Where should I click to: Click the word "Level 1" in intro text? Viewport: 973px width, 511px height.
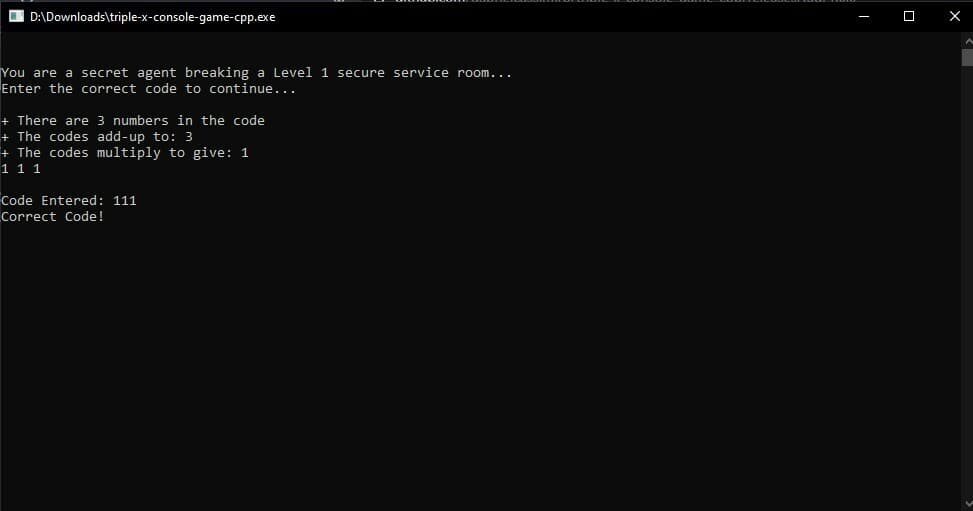[x=301, y=73]
